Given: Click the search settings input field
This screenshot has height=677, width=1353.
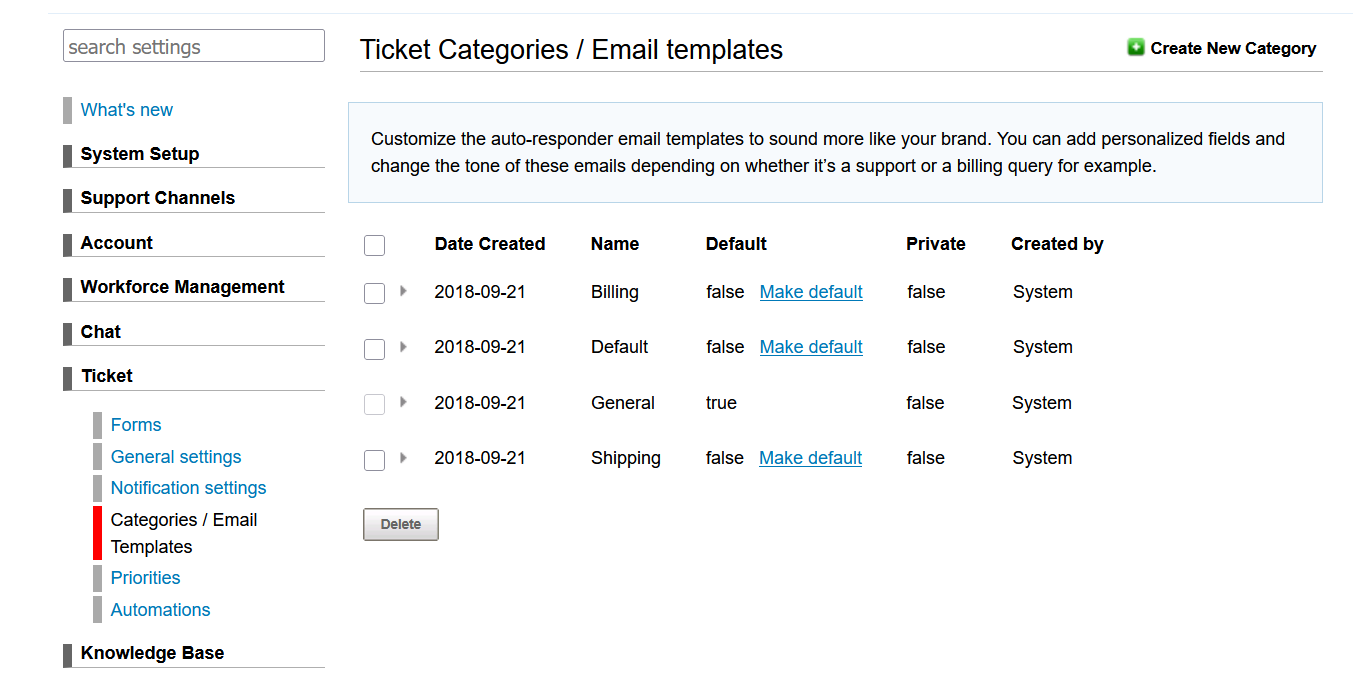Looking at the screenshot, I should [x=194, y=46].
